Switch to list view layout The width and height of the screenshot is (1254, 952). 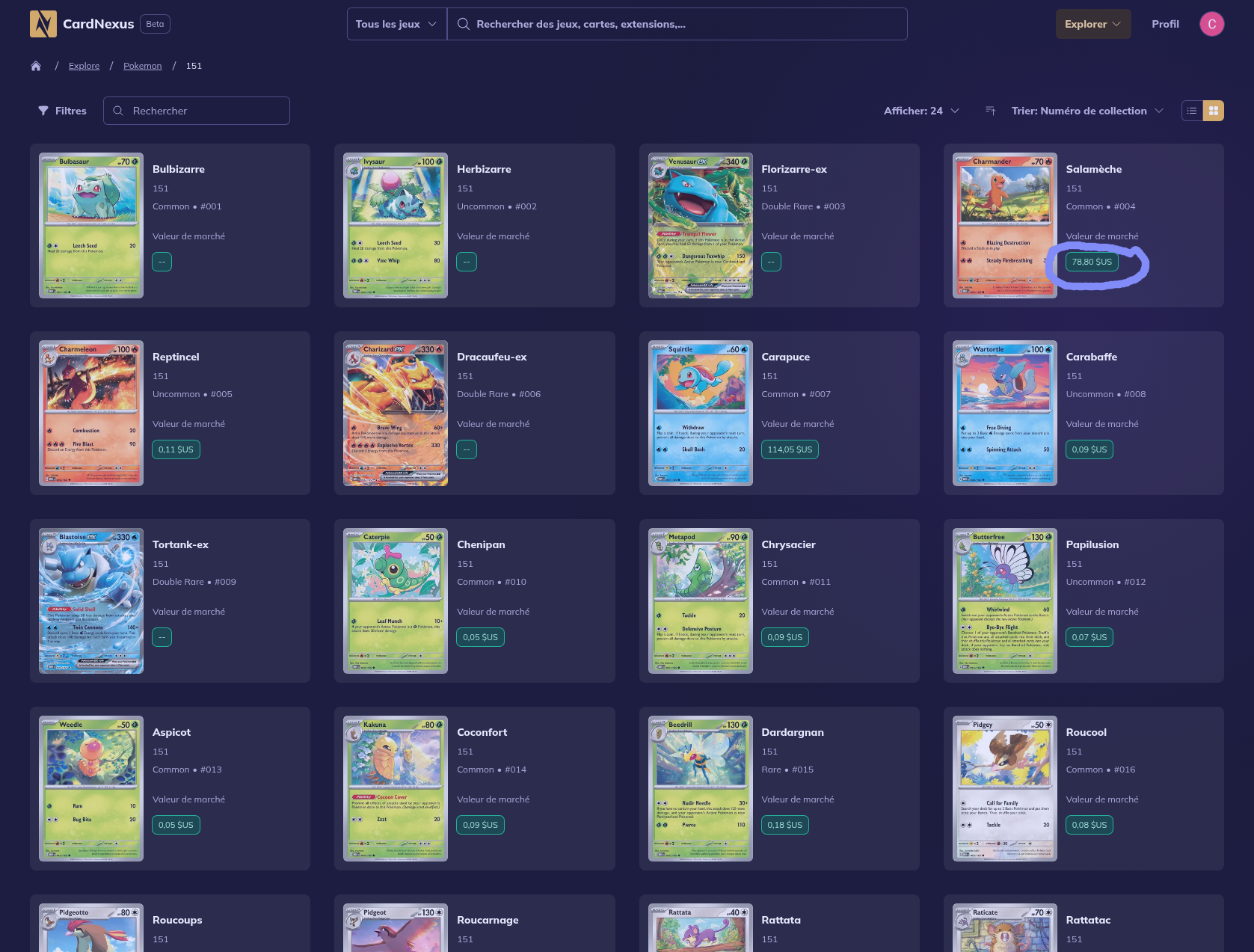click(1192, 111)
